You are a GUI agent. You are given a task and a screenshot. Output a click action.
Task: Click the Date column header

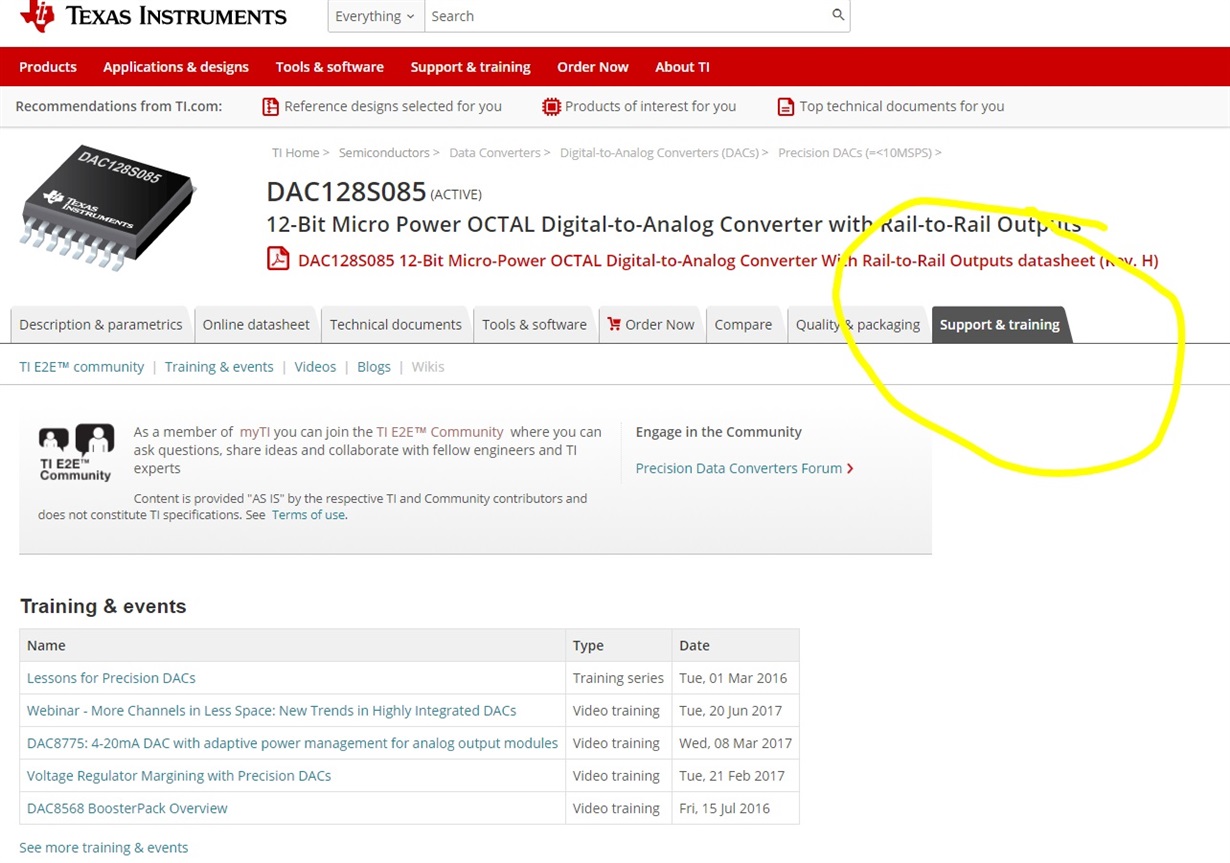(735, 645)
